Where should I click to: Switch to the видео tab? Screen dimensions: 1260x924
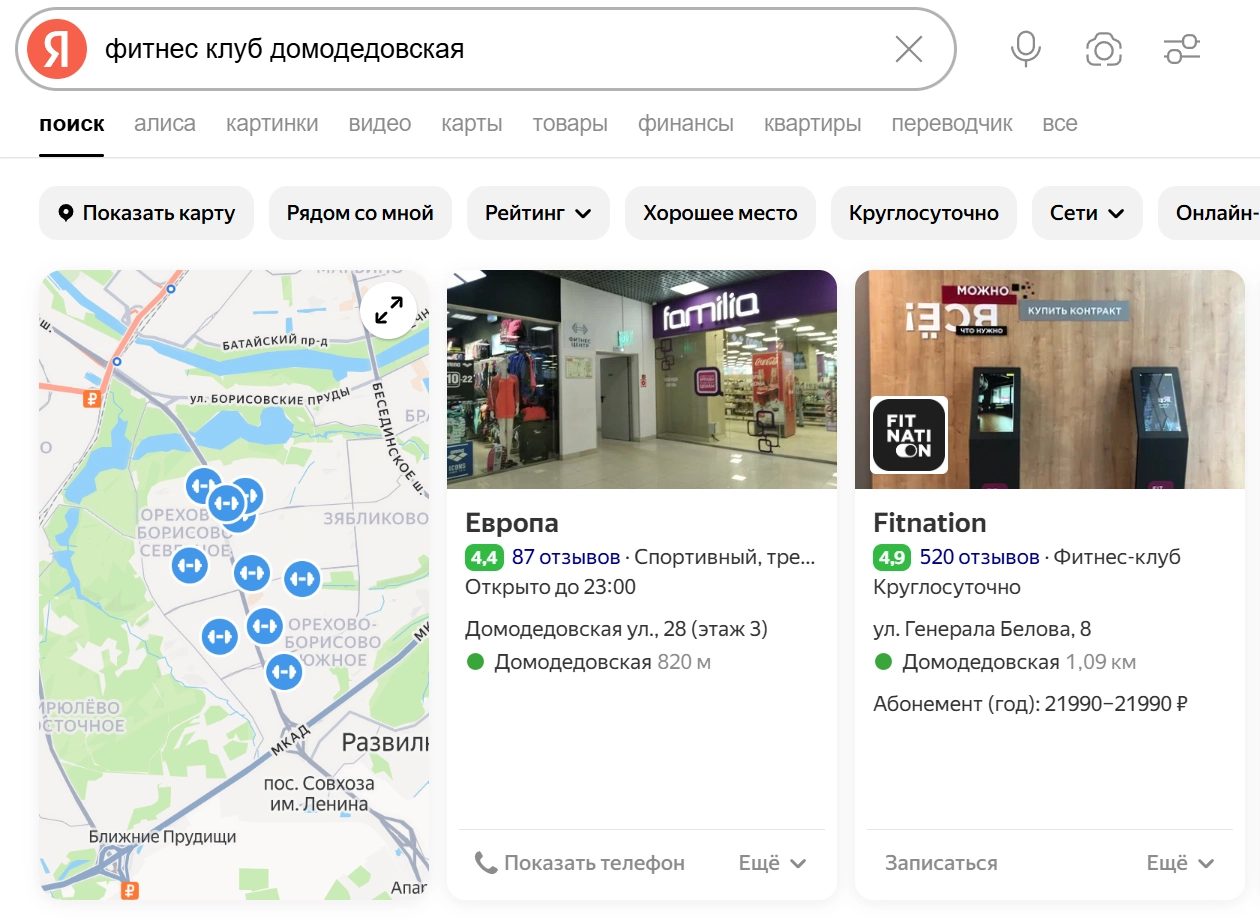[x=380, y=124]
